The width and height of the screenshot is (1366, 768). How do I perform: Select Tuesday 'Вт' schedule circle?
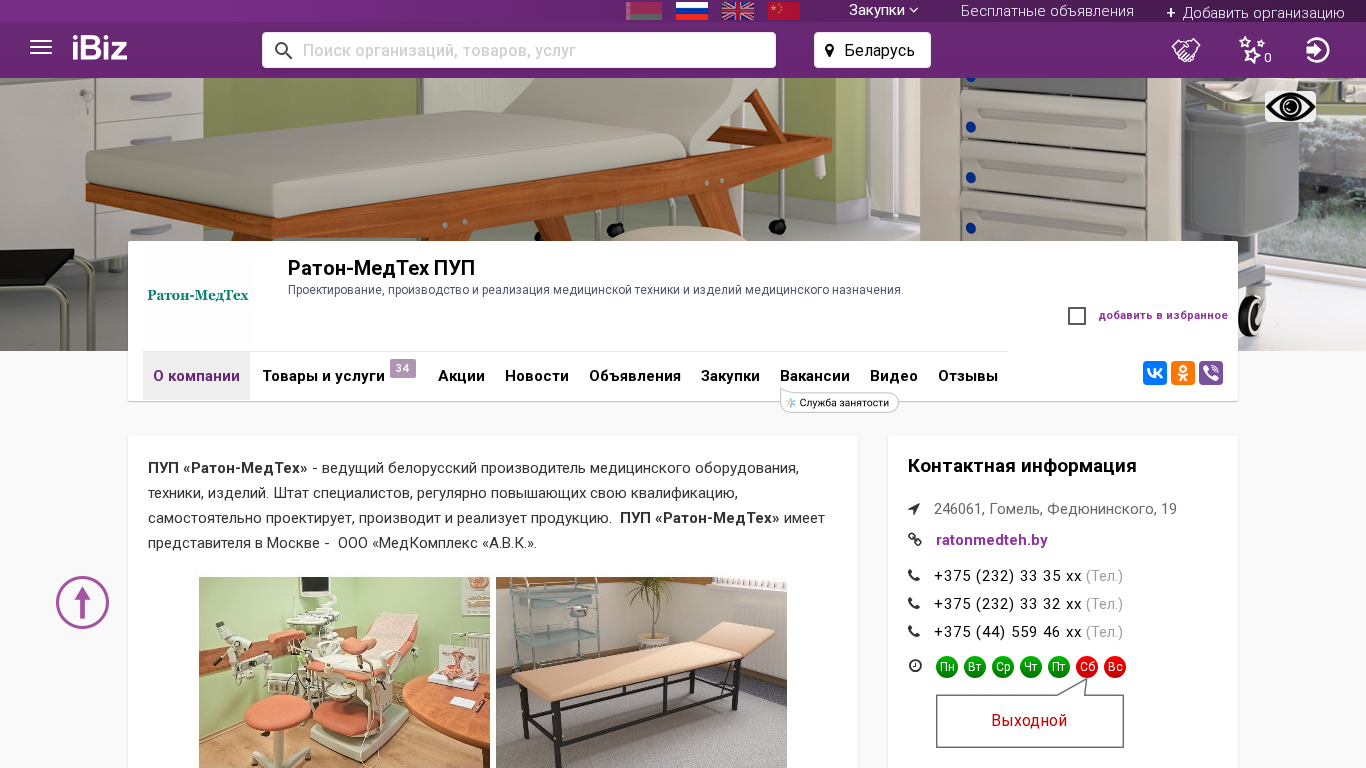[975, 667]
